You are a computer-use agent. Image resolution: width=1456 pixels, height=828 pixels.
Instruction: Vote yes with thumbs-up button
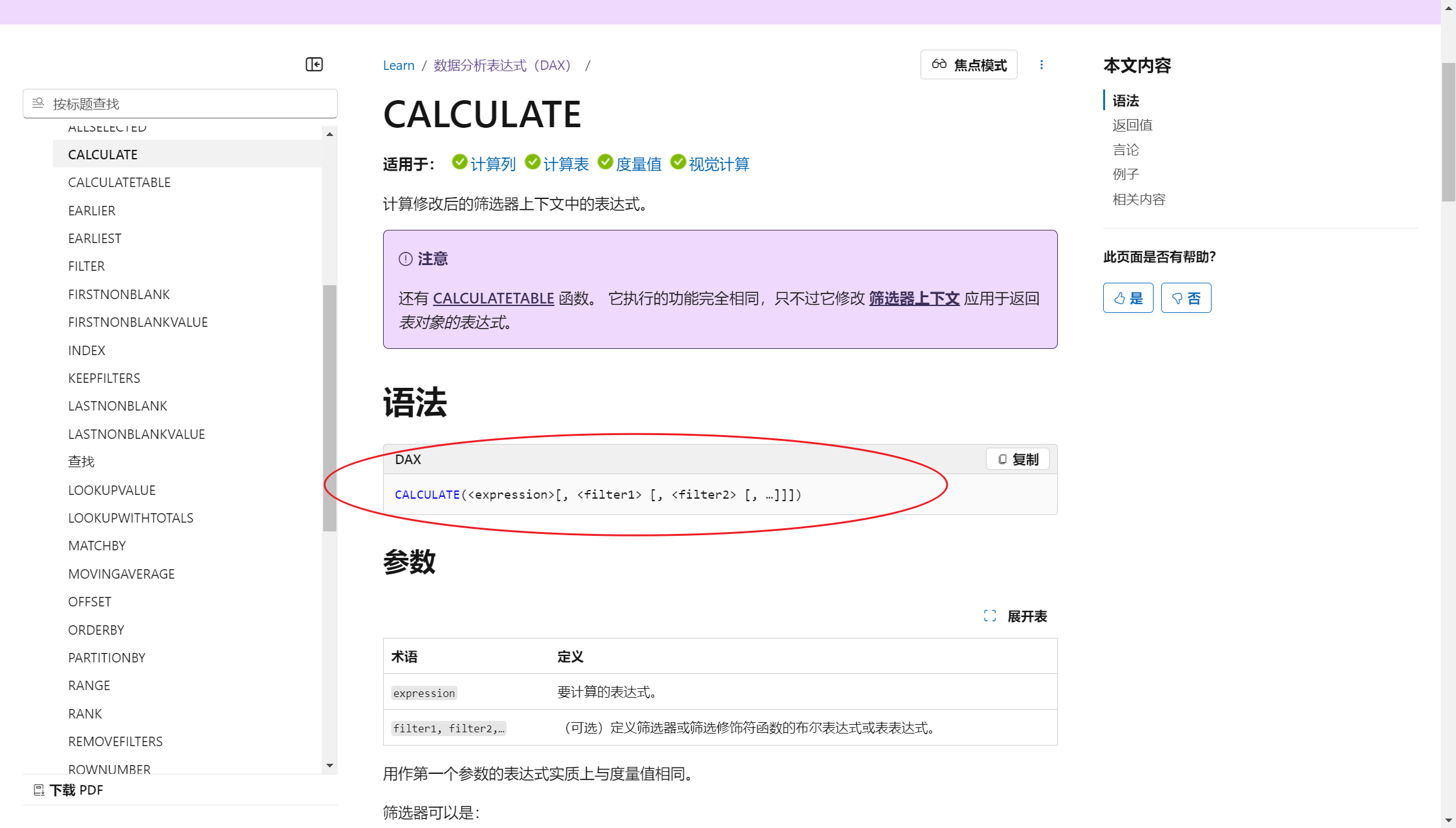[1128, 298]
